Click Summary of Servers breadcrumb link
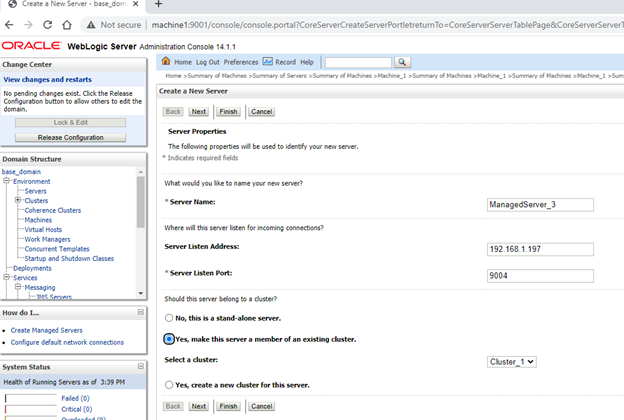Image resolution: width=624 pixels, height=420 pixels. 279,76
